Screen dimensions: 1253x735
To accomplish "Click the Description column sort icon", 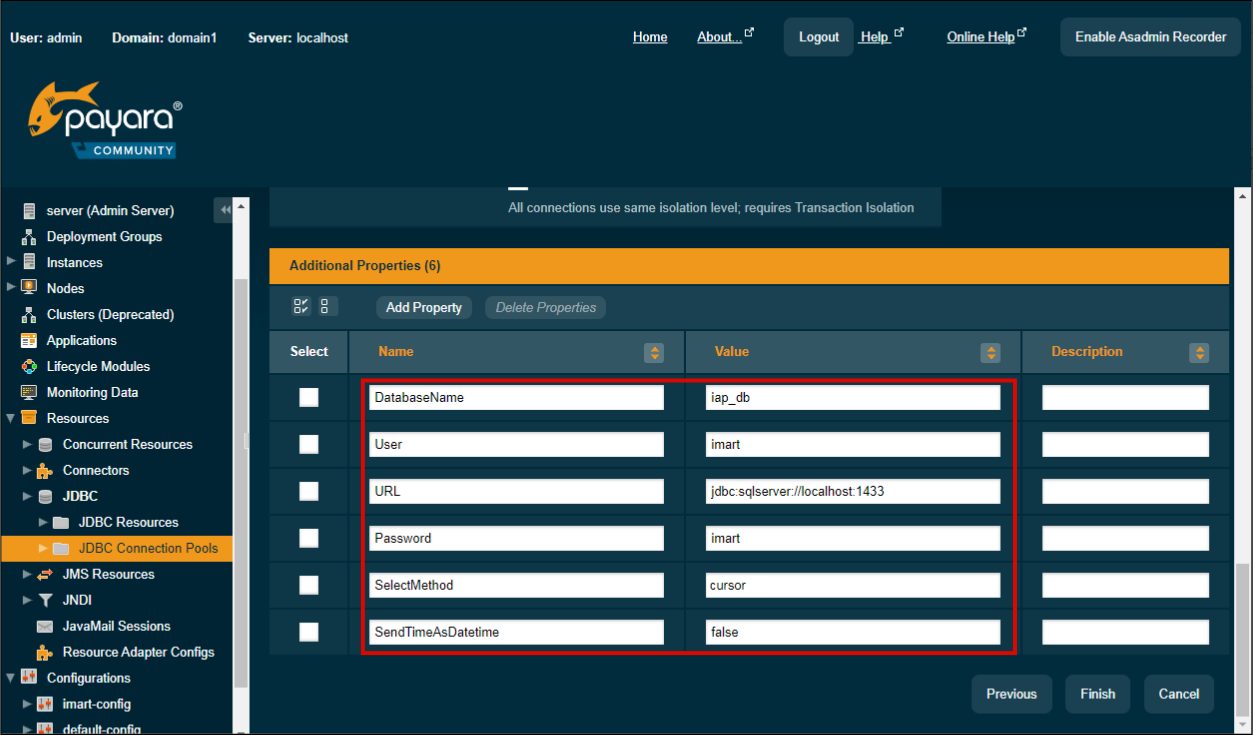I will coord(1199,352).
